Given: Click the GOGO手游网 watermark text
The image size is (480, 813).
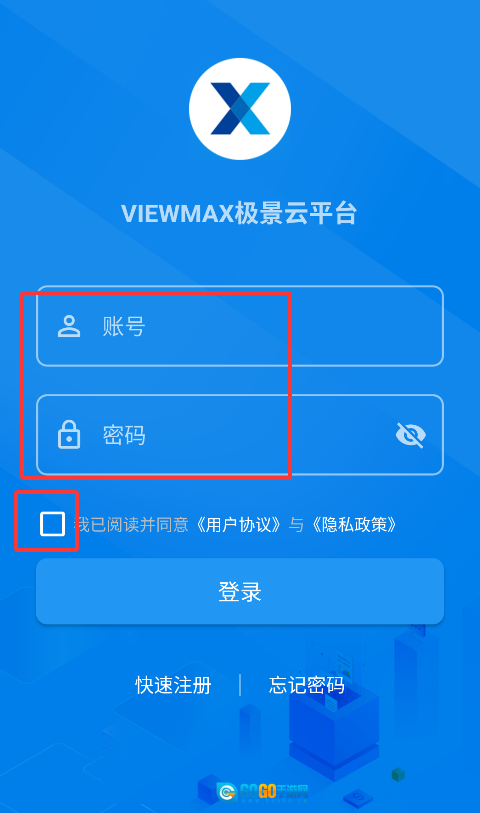Looking at the screenshot, I should 274,792.
